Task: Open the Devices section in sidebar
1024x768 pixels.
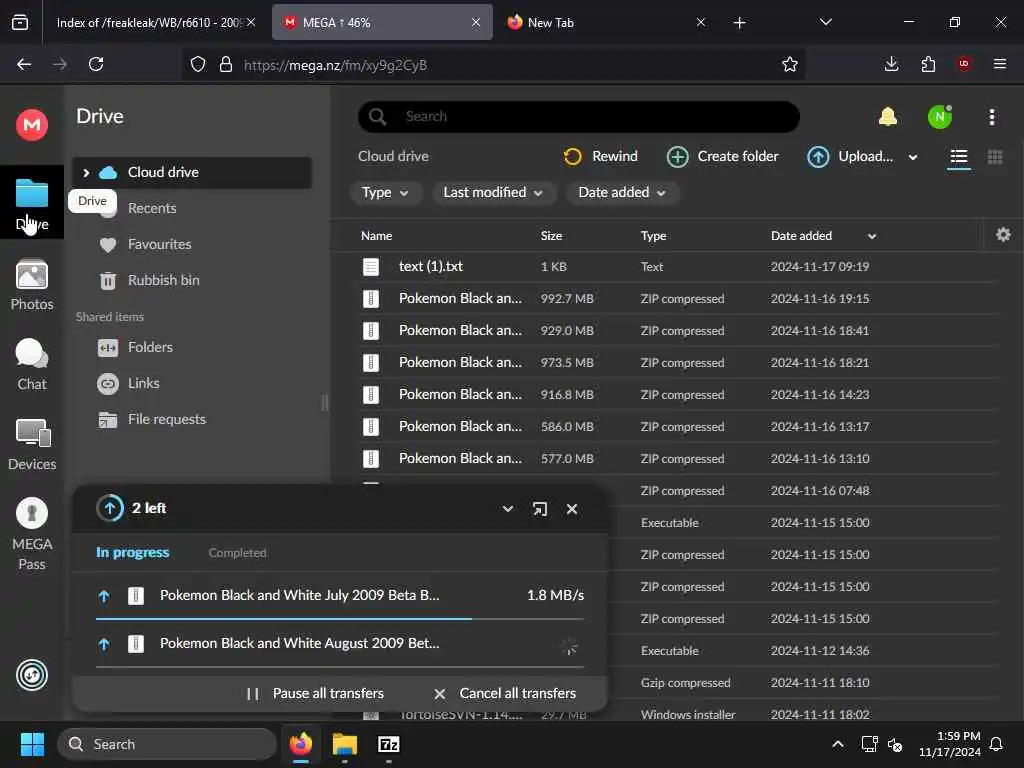Action: 32,445
